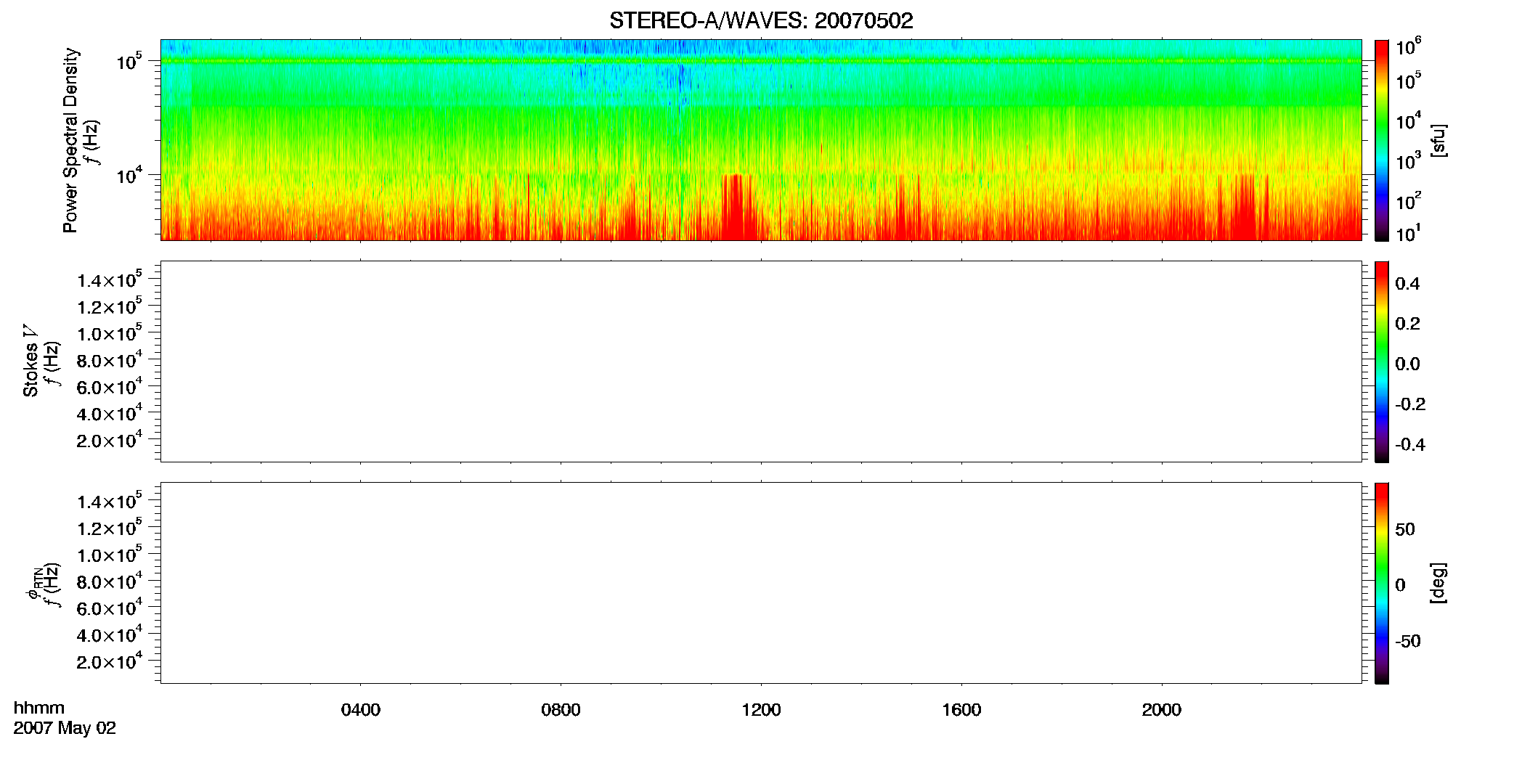
Task: Click the Power Spectral Density axis label
Action: [70, 140]
